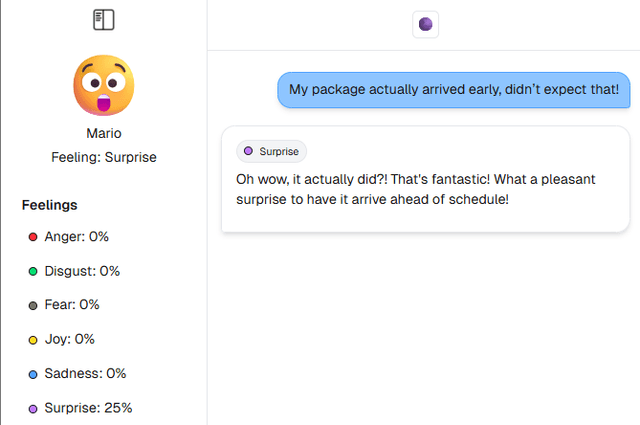Click the purple orb icon in header
This screenshot has width=640, height=425.
[426, 24]
